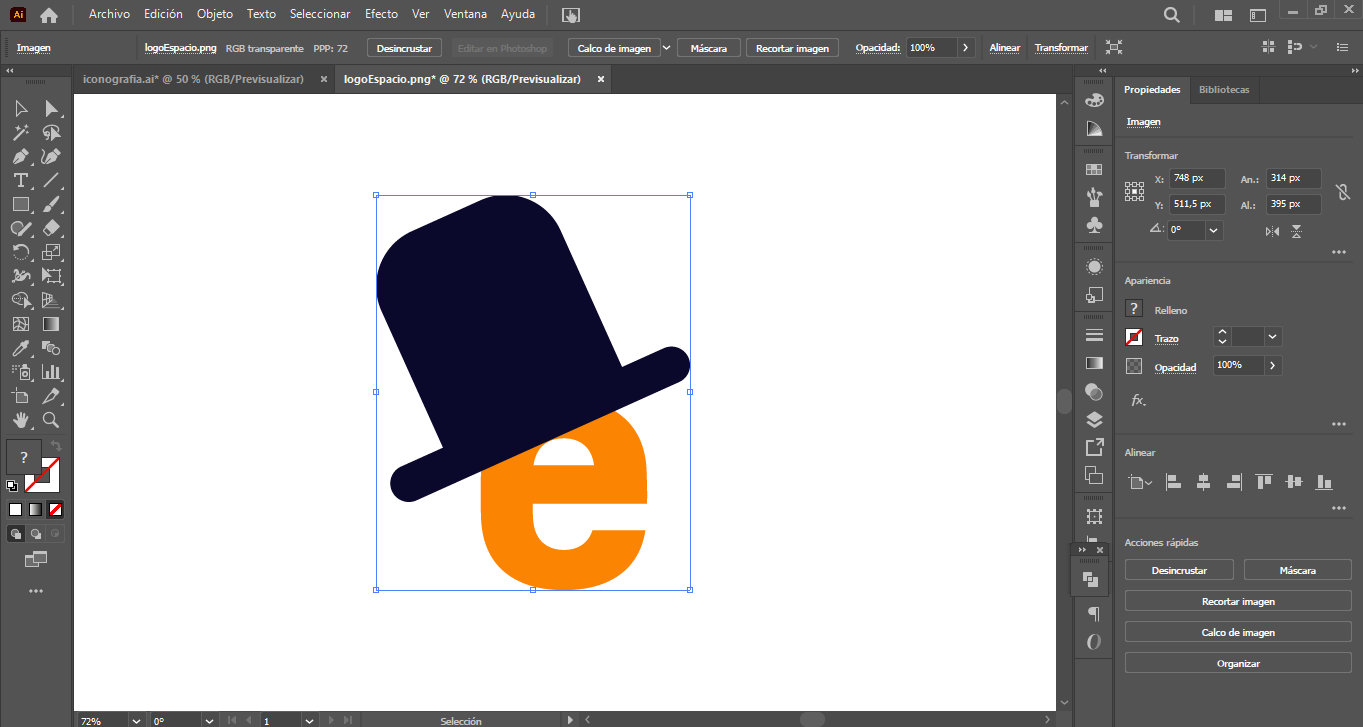Select the Rectangle tool
The image size is (1363, 727).
(x=20, y=204)
